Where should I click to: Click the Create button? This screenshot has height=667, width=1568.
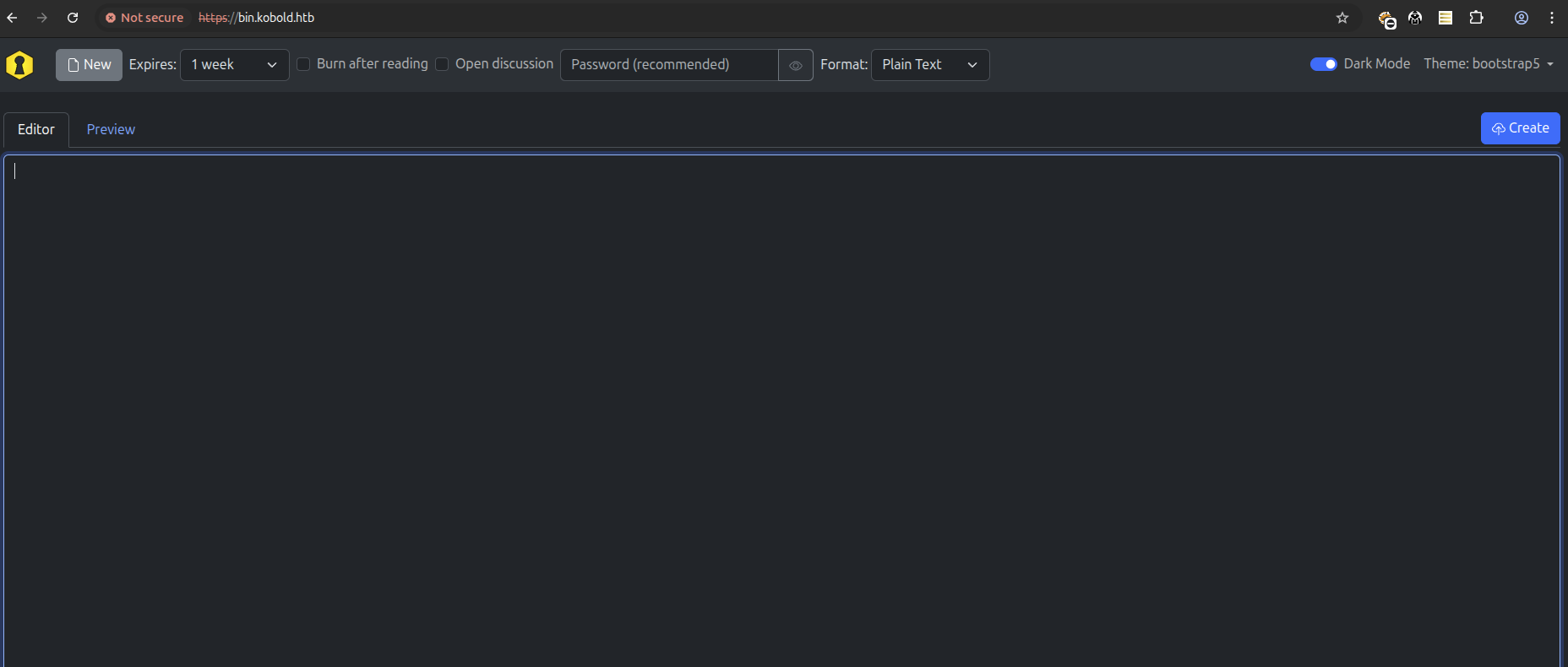(1520, 128)
